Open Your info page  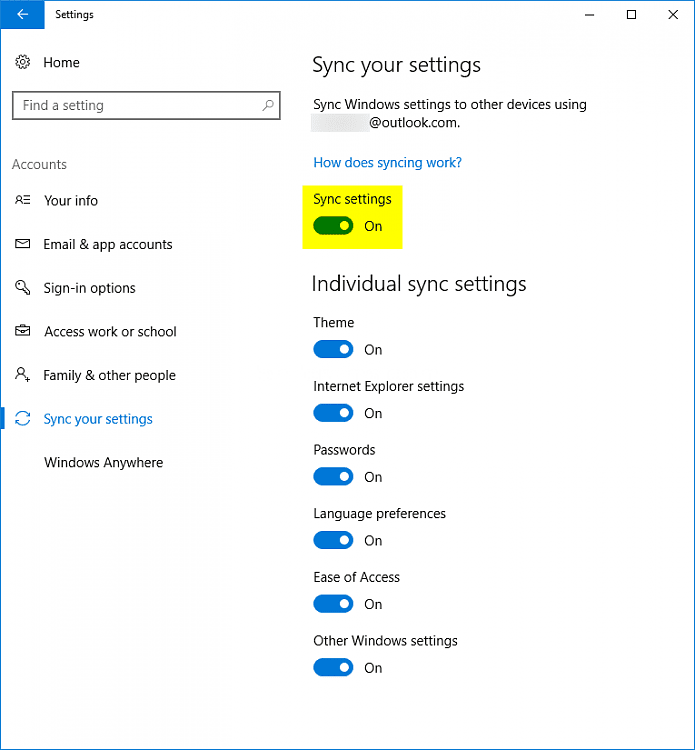(x=71, y=200)
